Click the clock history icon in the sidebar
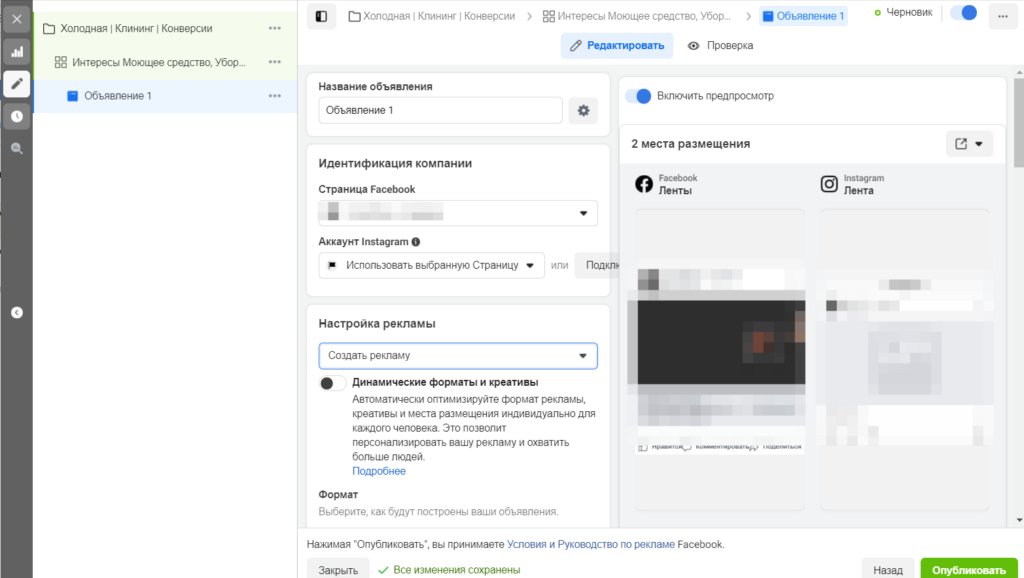The image size is (1024, 578). 16,117
